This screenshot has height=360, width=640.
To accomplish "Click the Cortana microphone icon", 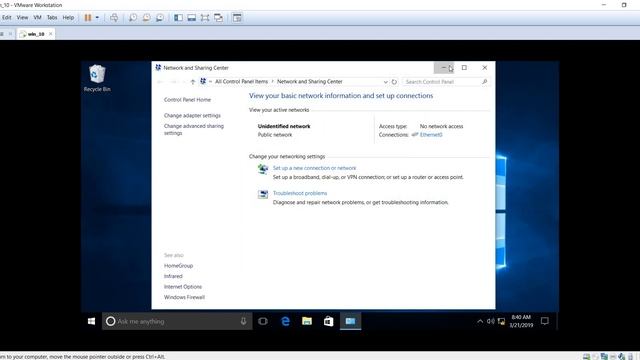I will tap(243, 321).
